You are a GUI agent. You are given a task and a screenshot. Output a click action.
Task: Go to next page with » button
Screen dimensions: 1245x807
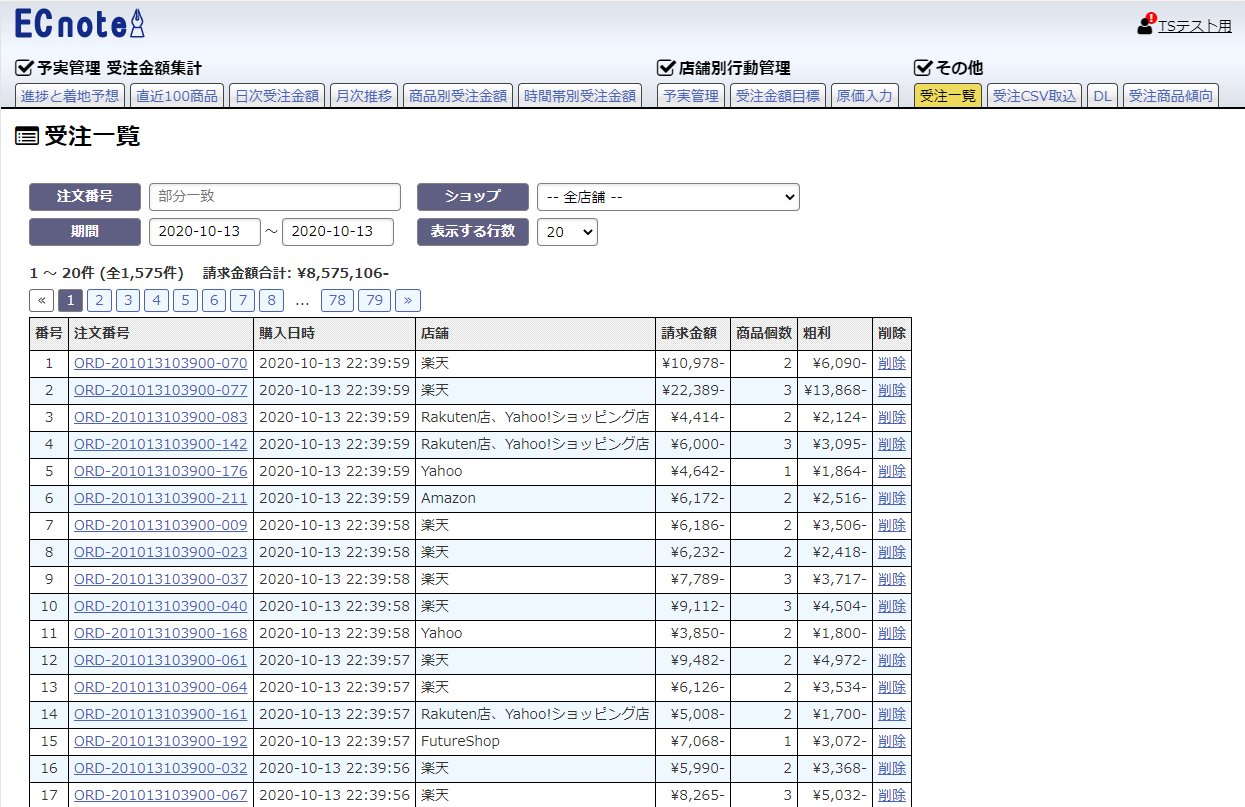[408, 300]
